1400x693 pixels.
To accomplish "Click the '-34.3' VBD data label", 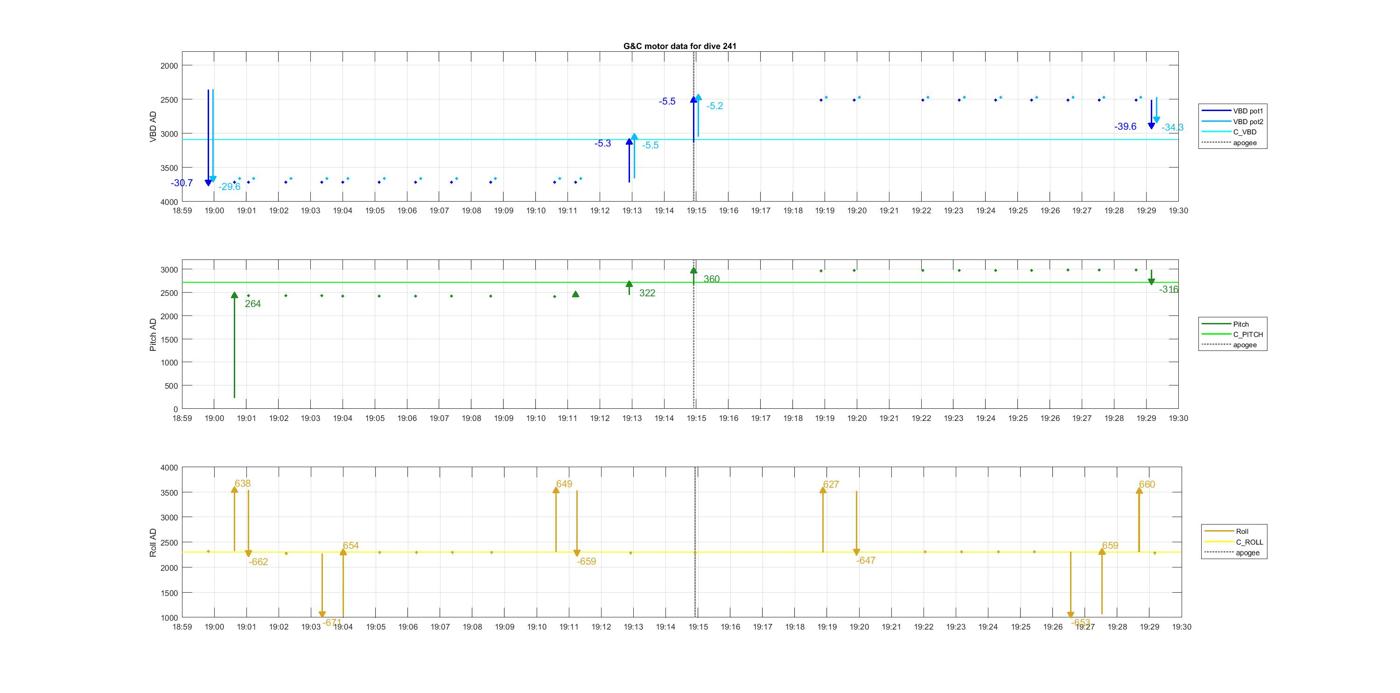I will coord(1172,128).
